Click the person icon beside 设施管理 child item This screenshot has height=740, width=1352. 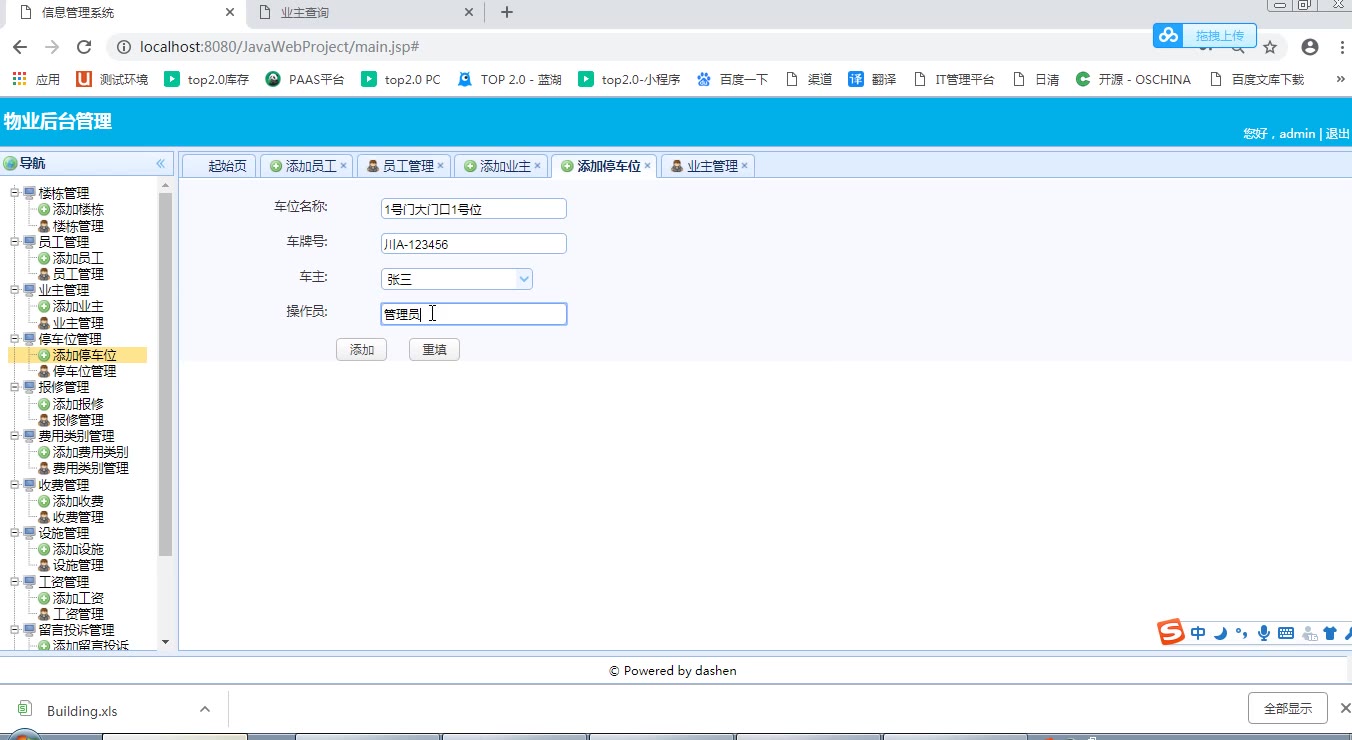pyautogui.click(x=44, y=565)
